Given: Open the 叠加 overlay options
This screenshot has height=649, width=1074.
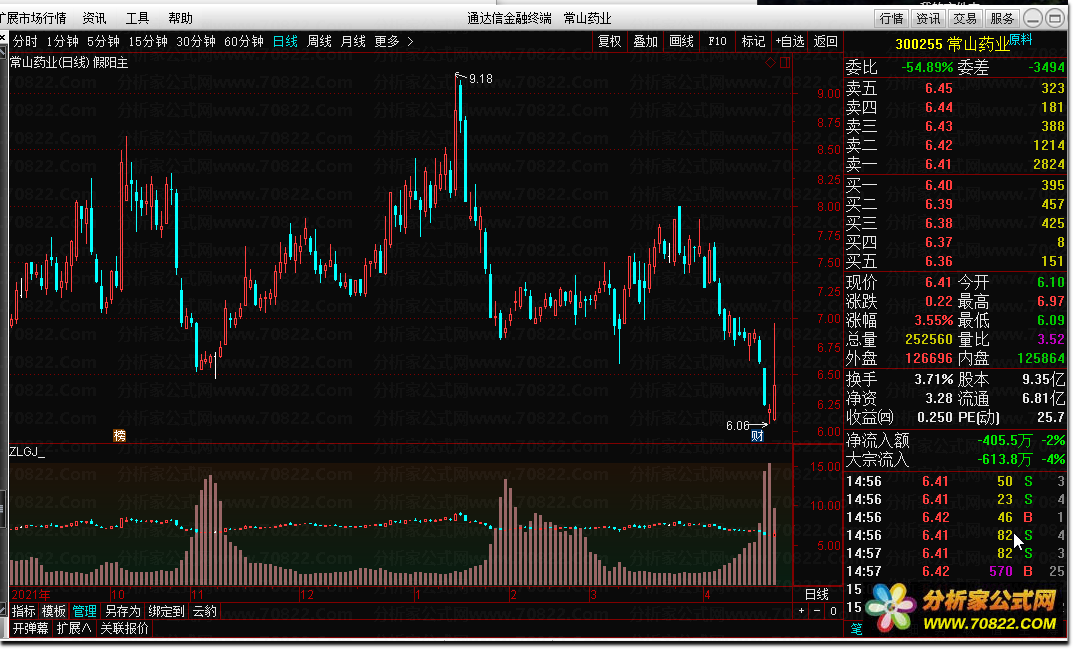Looking at the screenshot, I should (x=645, y=42).
